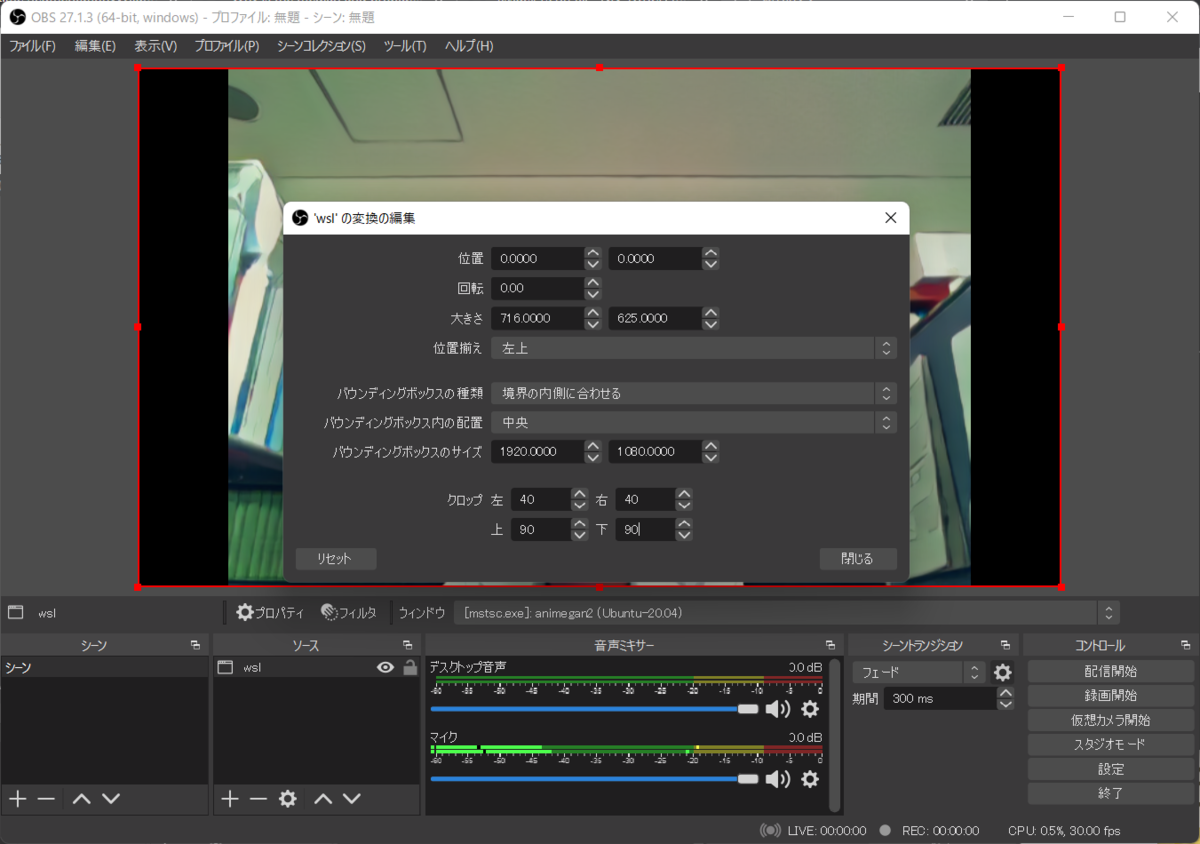
Task: Move scene down arrow in Scenes panel
Action: pos(111,798)
